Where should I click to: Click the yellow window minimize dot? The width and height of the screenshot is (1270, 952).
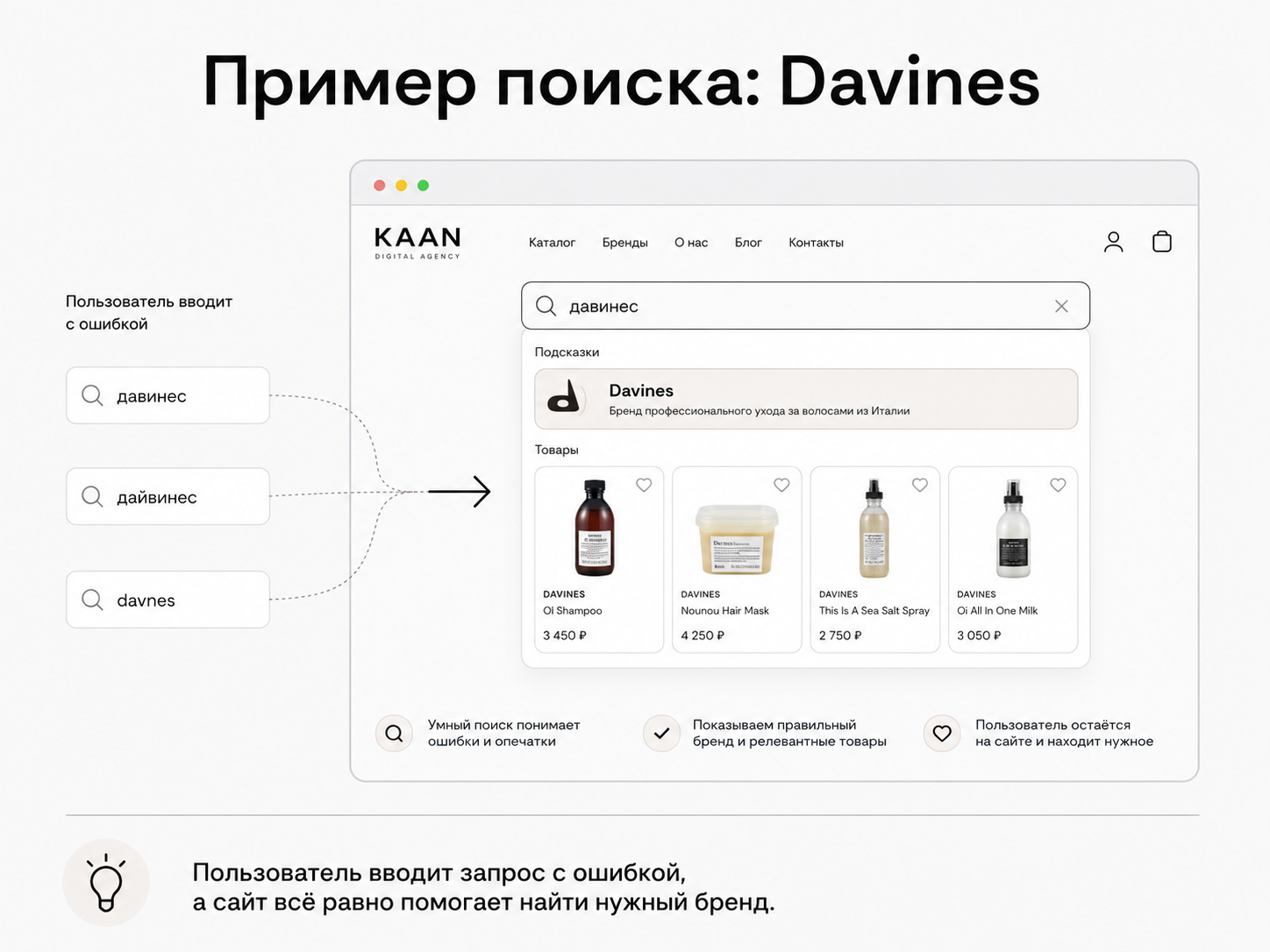(x=402, y=185)
